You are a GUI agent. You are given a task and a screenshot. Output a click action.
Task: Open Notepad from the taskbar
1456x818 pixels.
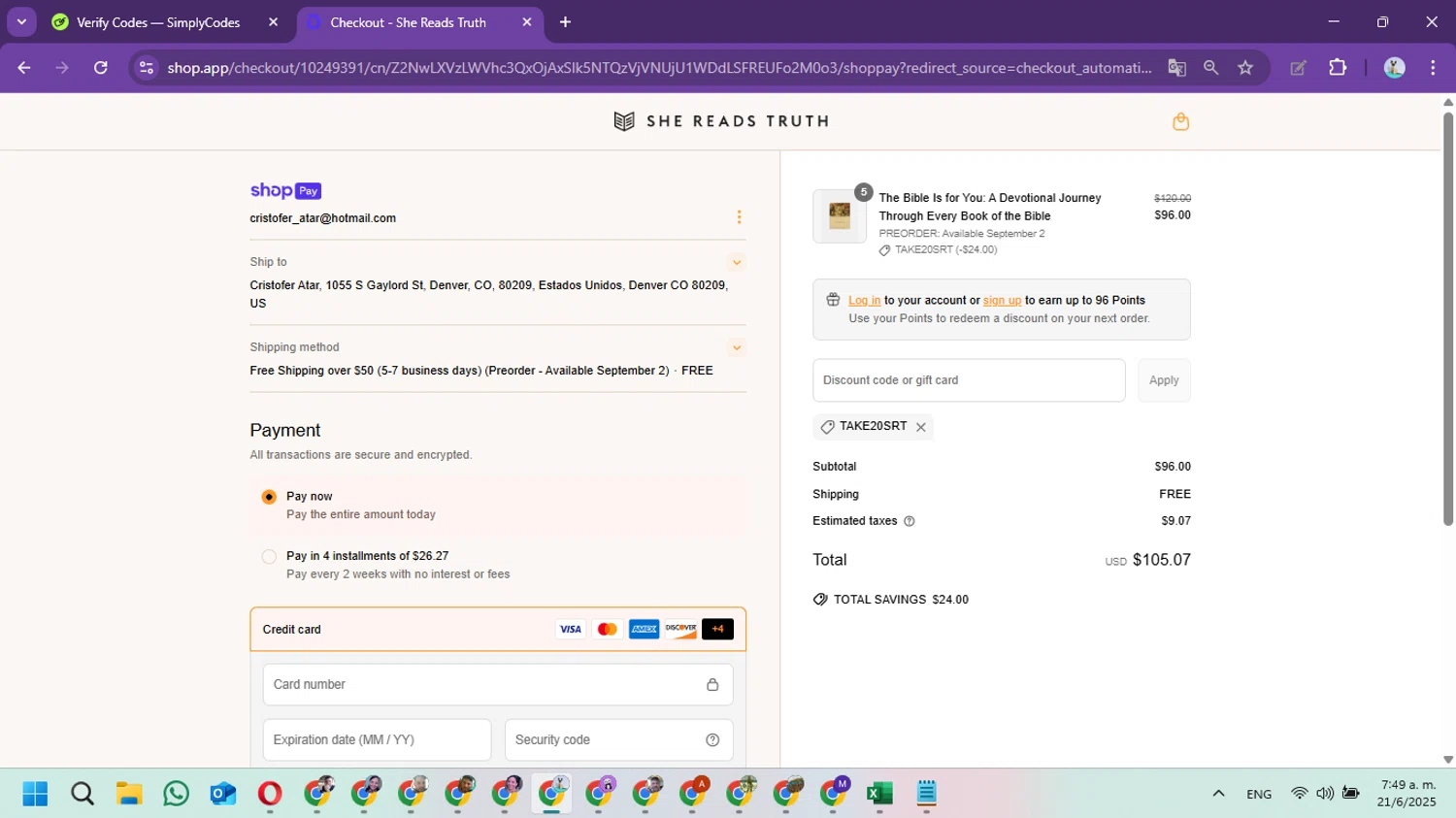click(x=926, y=794)
